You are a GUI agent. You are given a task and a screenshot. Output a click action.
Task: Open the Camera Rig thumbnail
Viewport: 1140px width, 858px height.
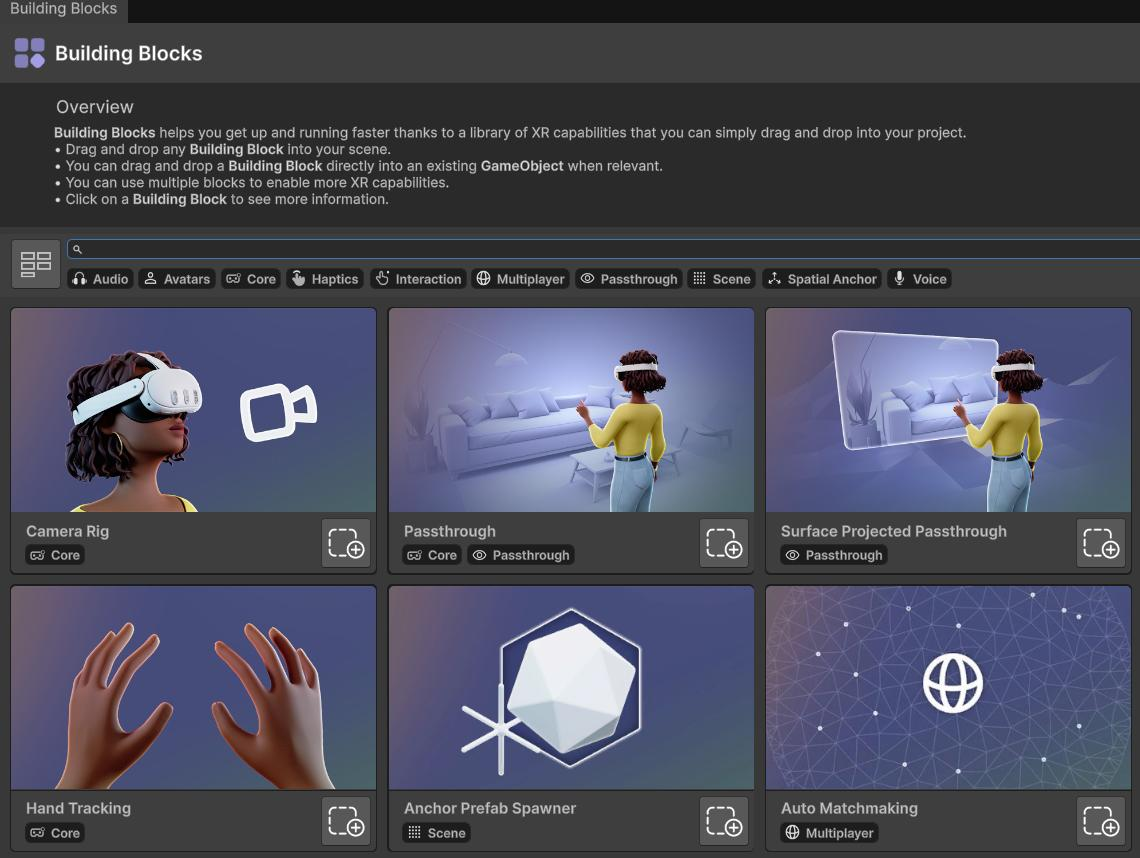193,410
